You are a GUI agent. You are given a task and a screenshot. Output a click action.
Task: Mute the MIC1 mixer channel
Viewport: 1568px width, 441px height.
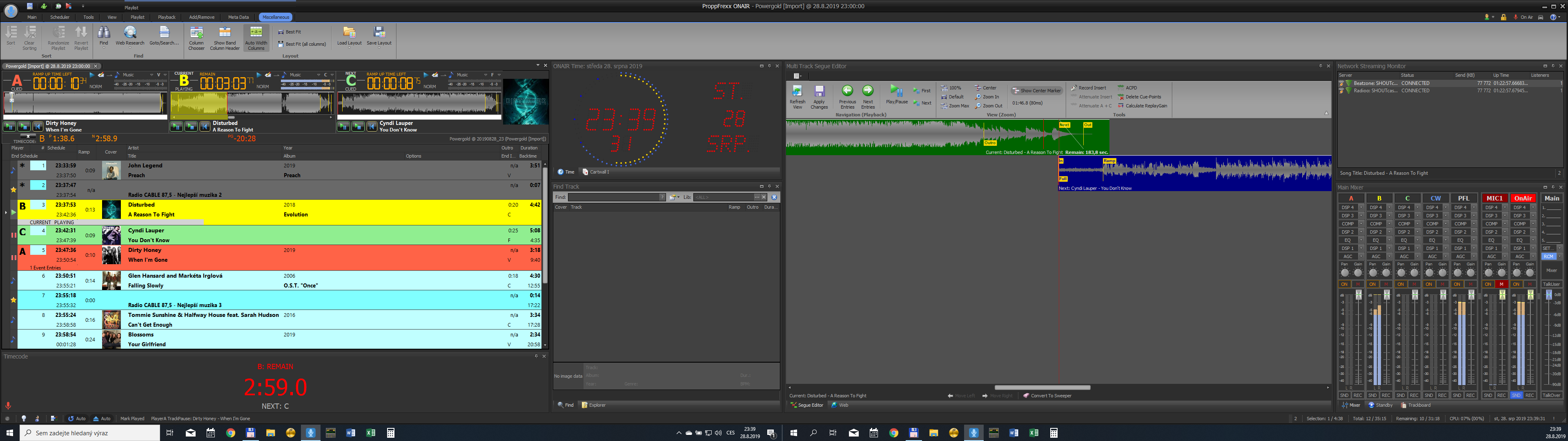[x=1502, y=285]
